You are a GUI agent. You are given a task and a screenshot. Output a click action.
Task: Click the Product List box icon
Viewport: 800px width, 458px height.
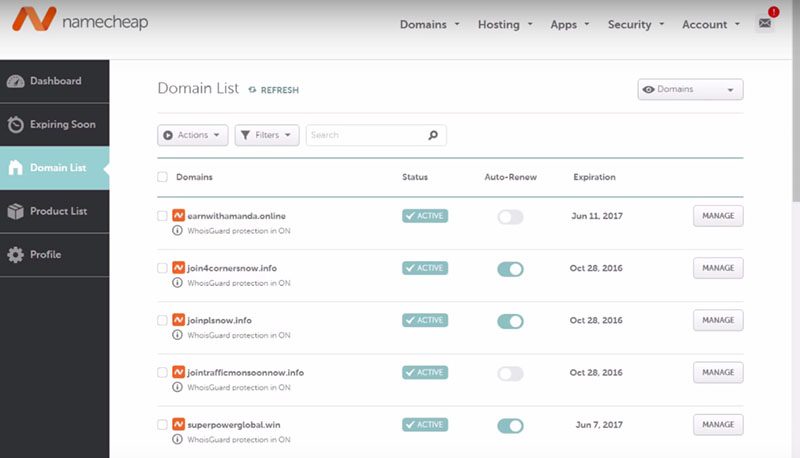pyautogui.click(x=15, y=211)
